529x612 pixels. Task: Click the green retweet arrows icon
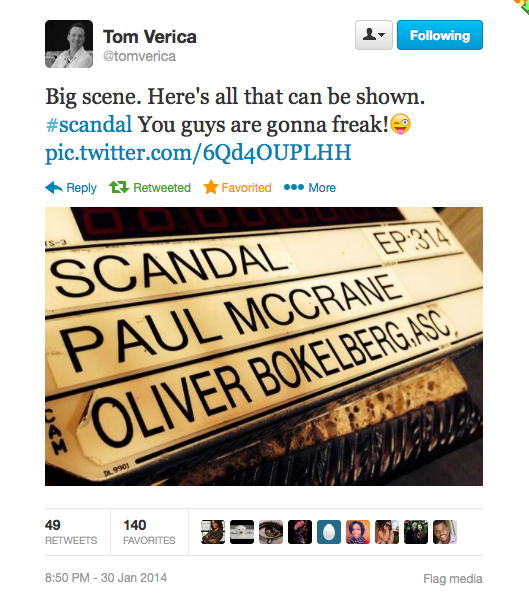coord(119,187)
